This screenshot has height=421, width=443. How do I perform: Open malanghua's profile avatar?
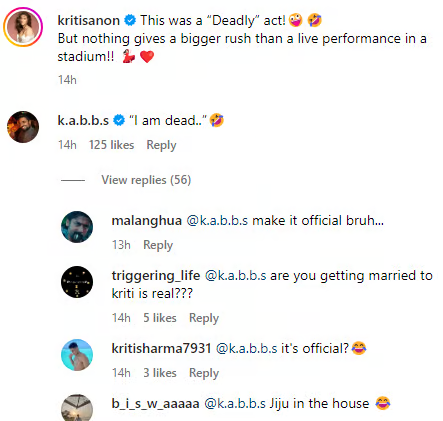pos(77,227)
